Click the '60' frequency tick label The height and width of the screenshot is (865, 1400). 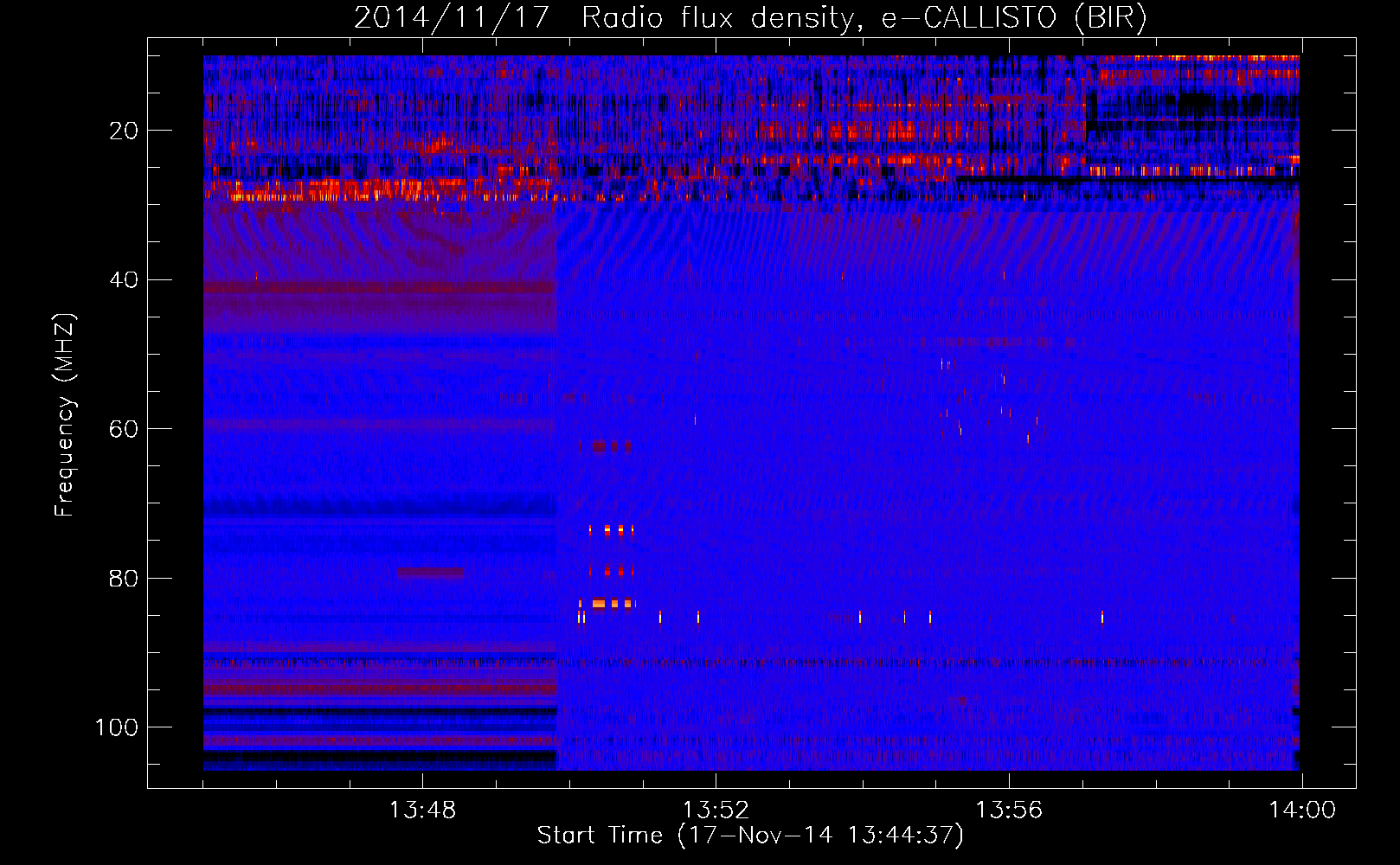click(125, 429)
